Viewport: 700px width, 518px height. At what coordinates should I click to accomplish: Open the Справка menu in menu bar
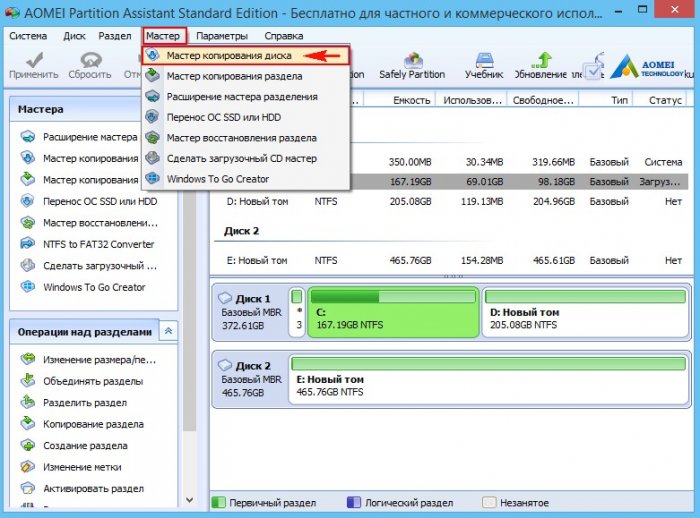click(x=284, y=35)
